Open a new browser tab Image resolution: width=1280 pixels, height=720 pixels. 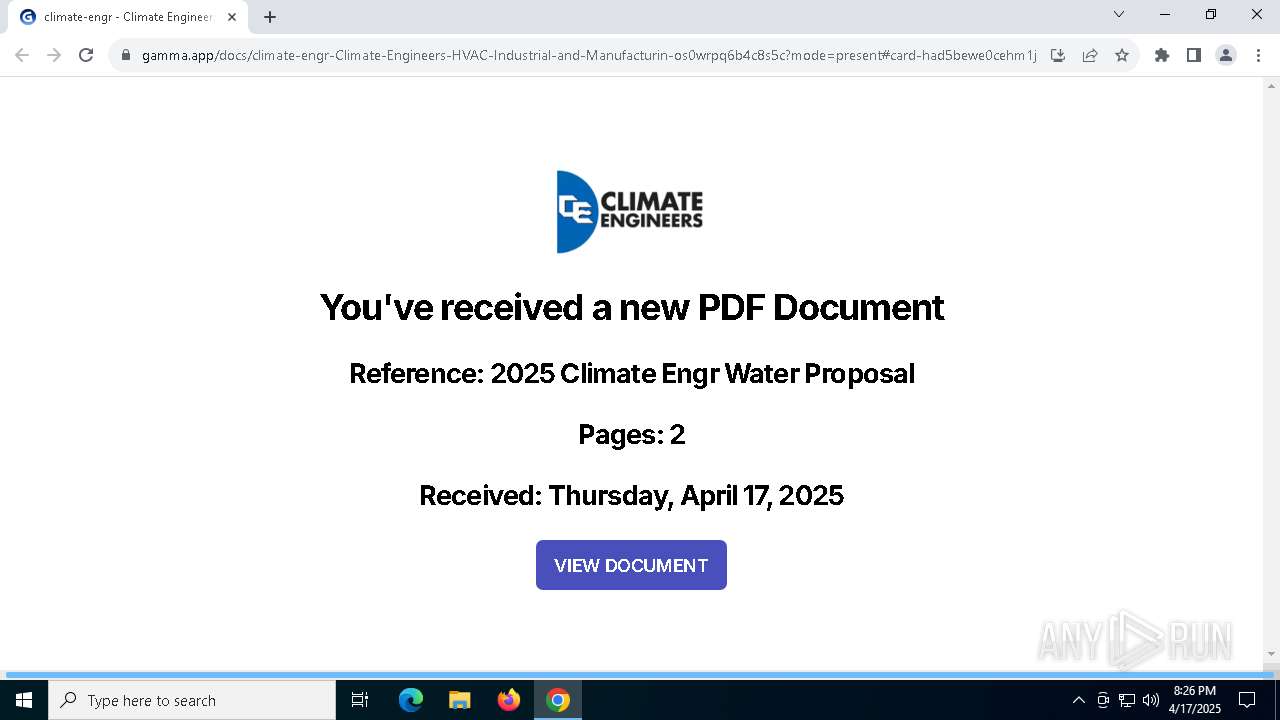point(270,17)
